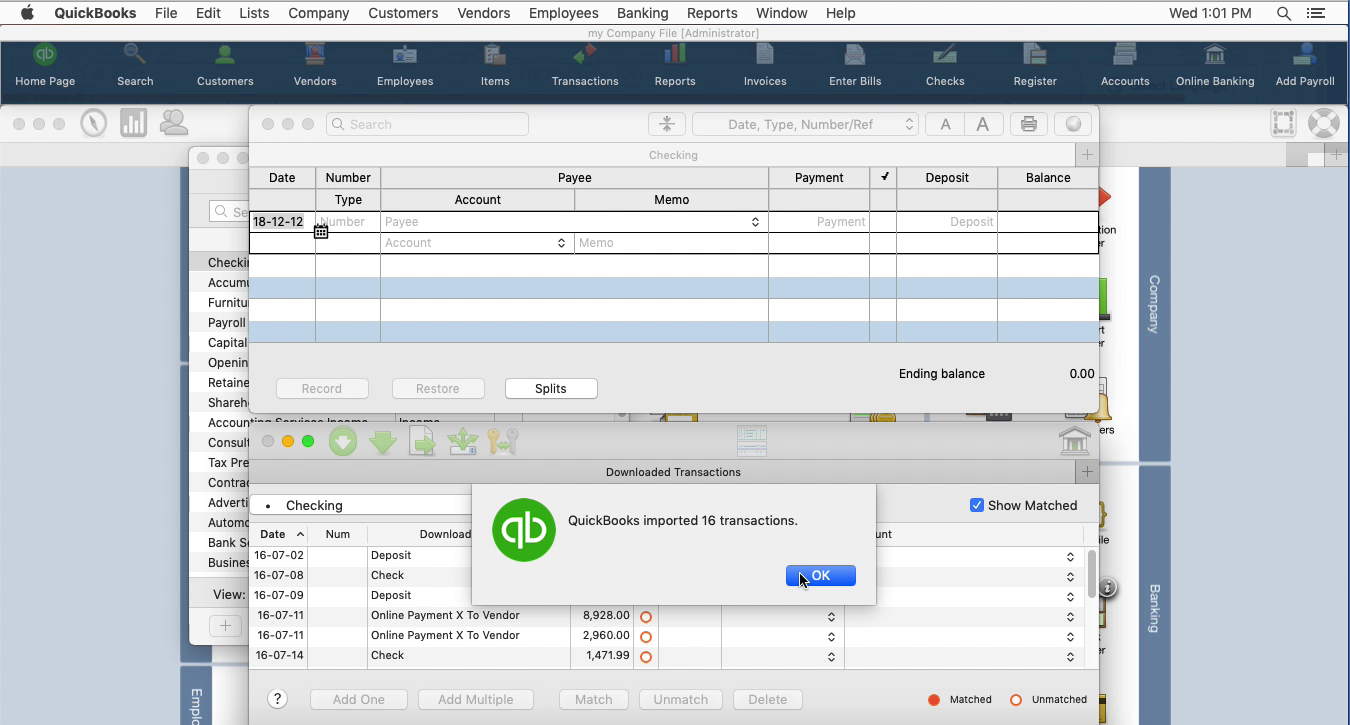
Task: Click the larger font A button
Action: pos(983,124)
